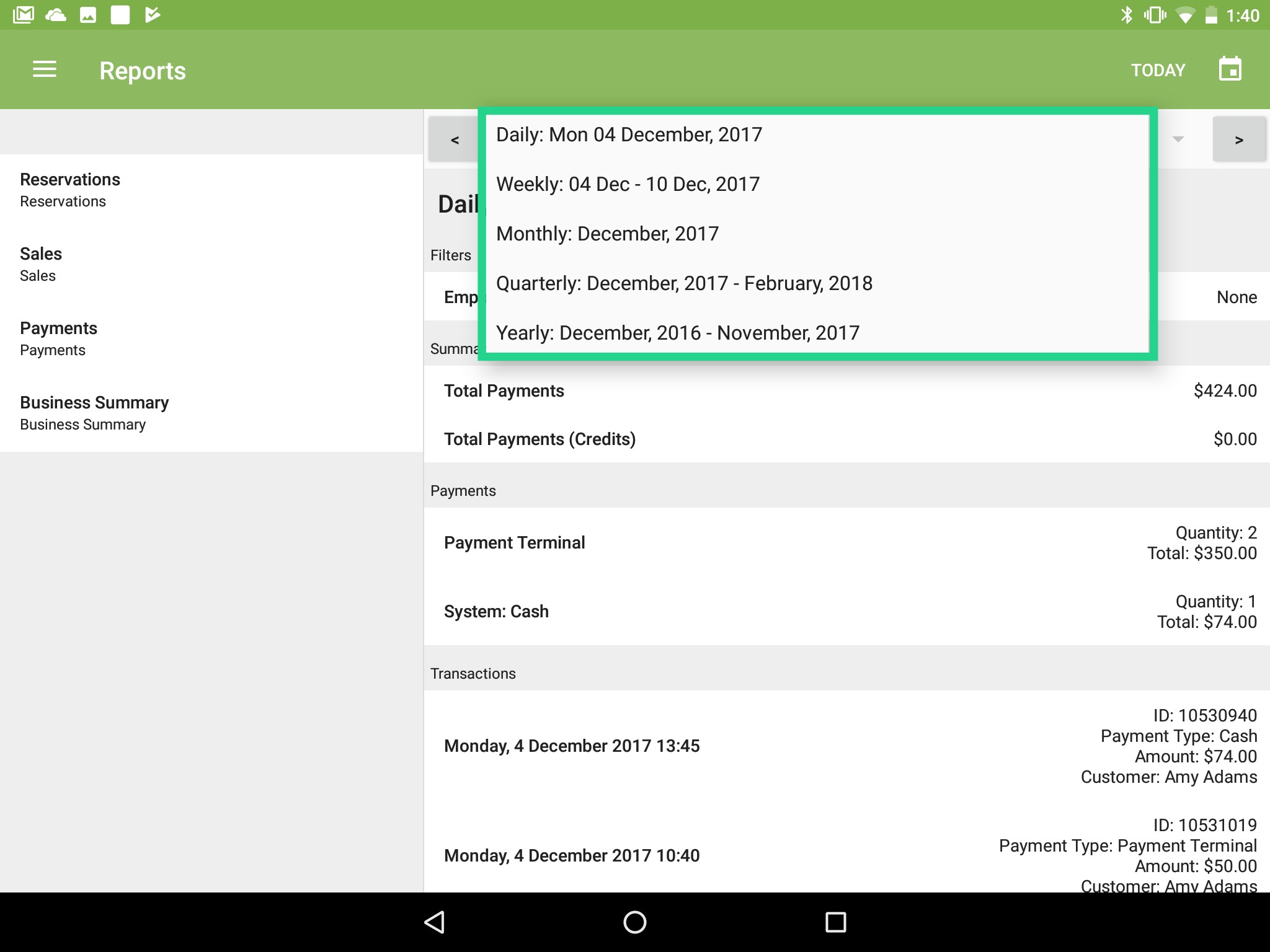This screenshot has height=952, width=1270.
Task: Click the next period arrow
Action: tap(1238, 140)
